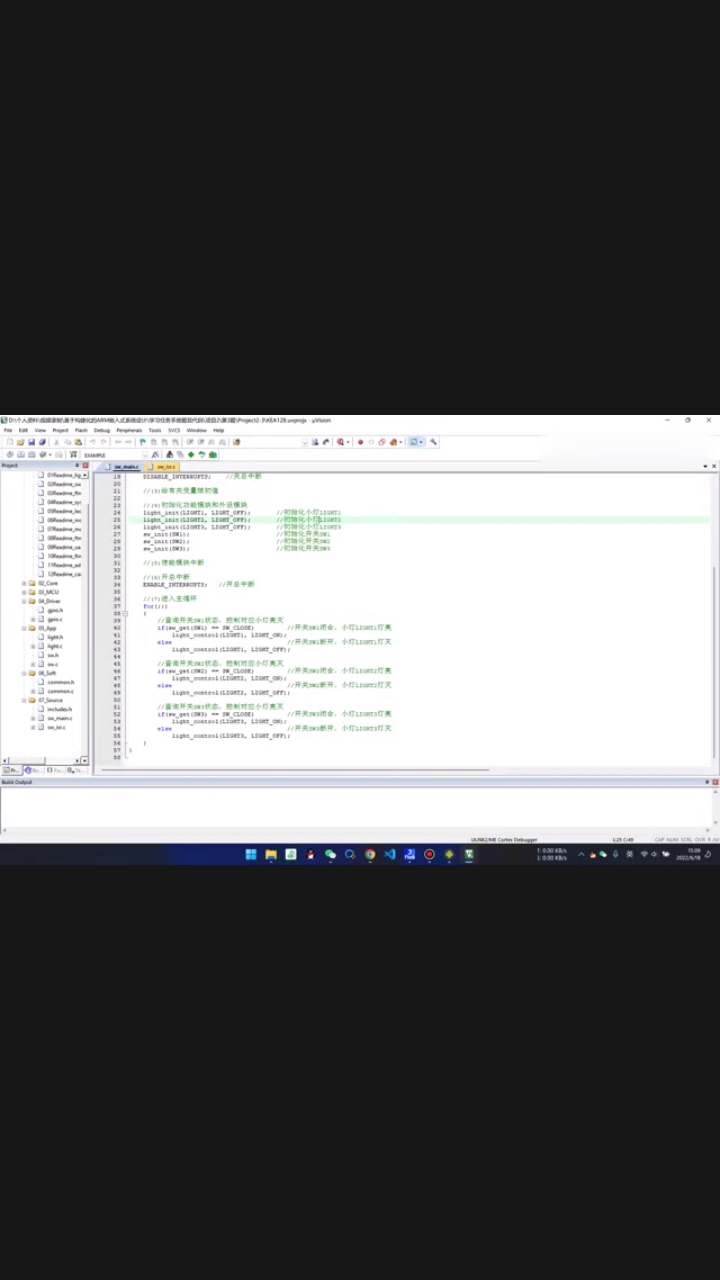Viewport: 720px width, 1280px height.
Task: Select common.h in the project tree
Action: point(60,682)
